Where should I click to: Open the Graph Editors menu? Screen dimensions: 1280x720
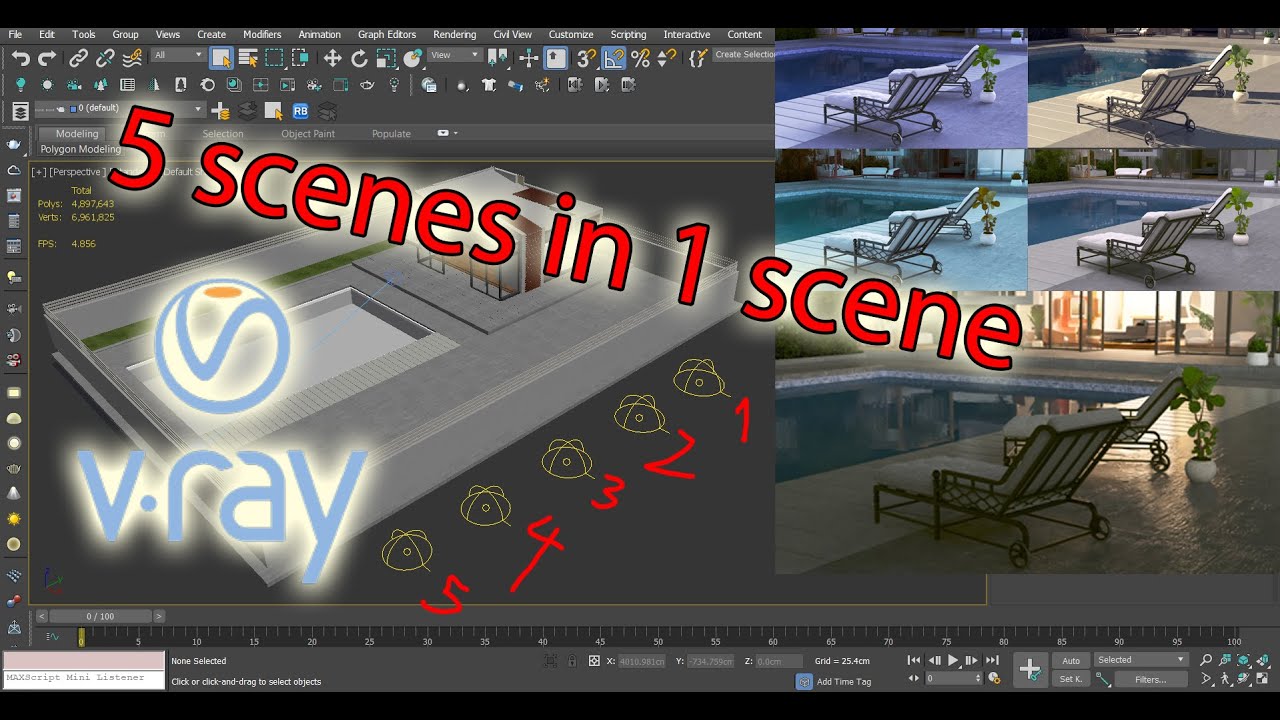click(x=387, y=34)
